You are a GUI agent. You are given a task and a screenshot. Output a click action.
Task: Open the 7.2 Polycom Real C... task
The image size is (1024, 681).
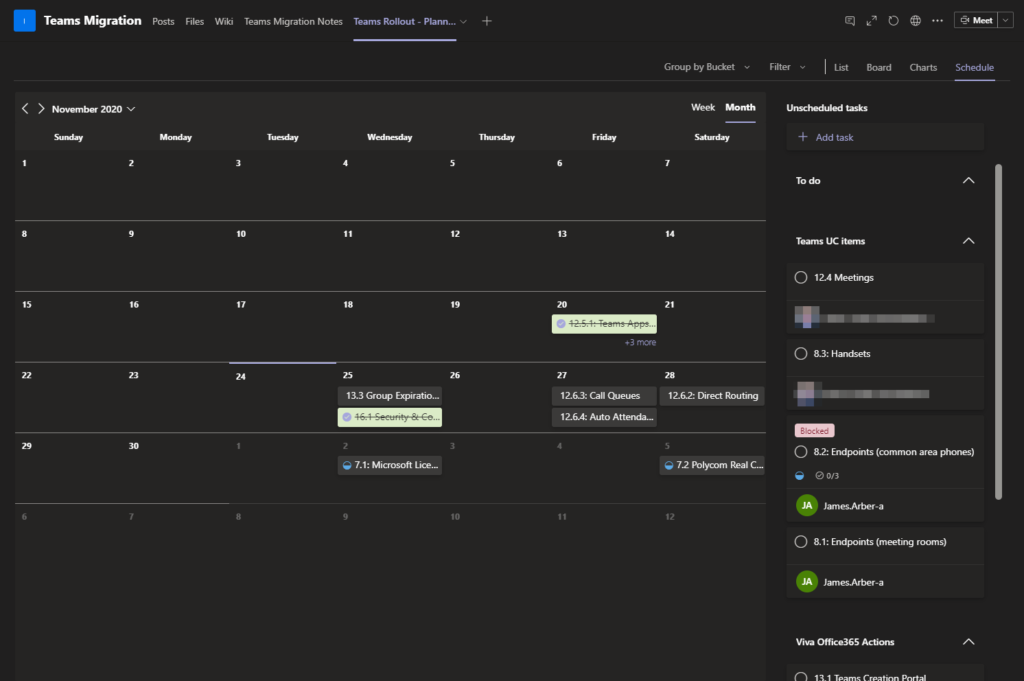(x=712, y=466)
